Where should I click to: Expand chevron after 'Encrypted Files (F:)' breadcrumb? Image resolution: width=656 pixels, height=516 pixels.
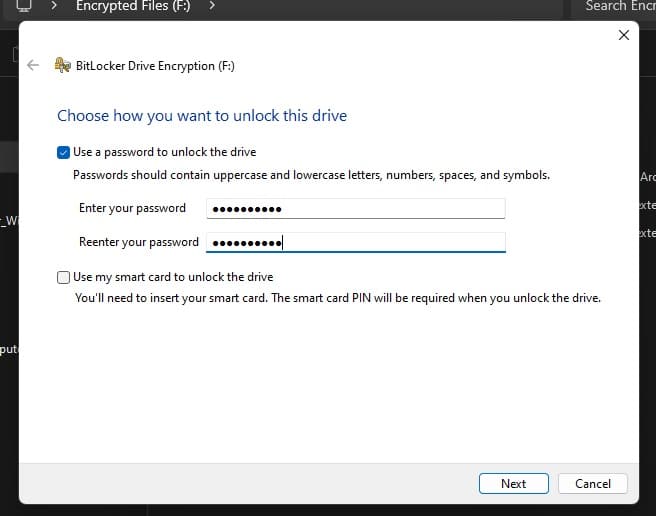tap(212, 5)
